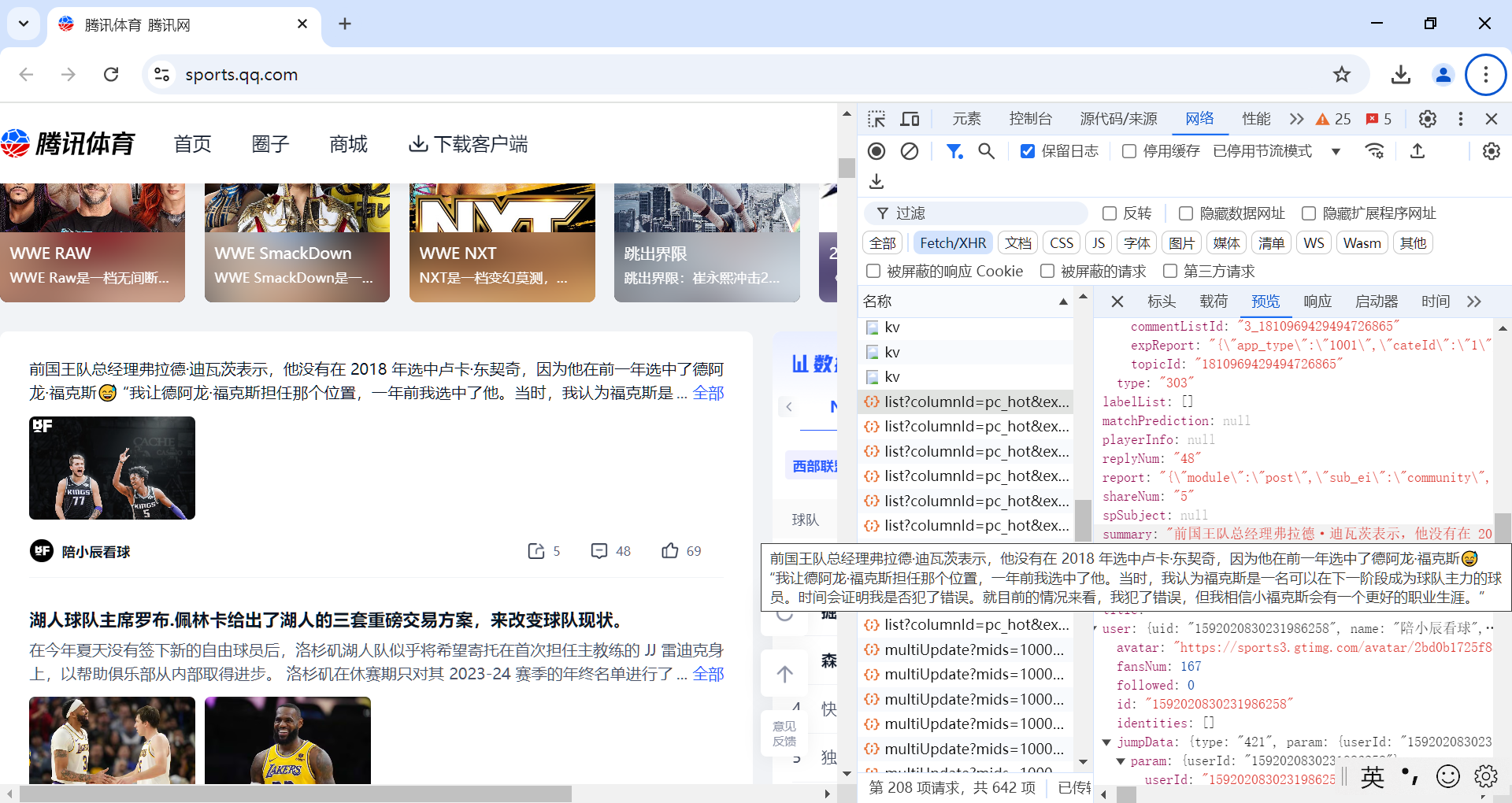
Task: Sort by the 名称 column header
Action: 965,302
